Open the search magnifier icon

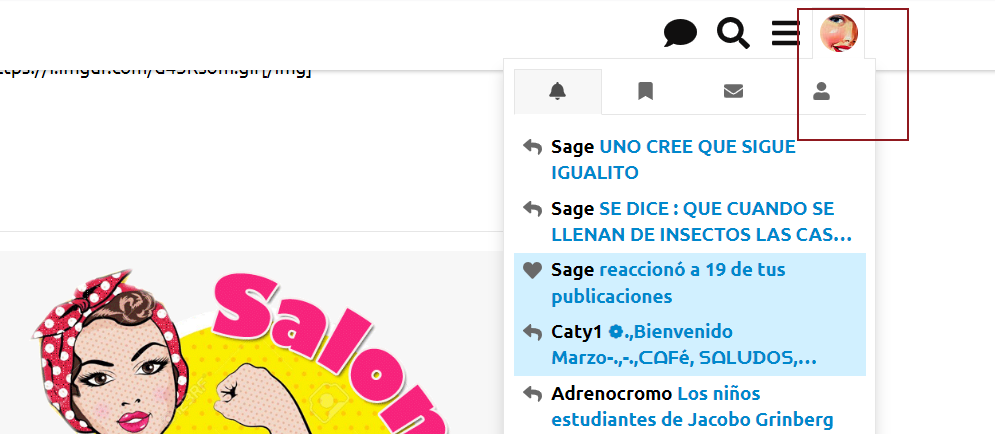coord(733,33)
